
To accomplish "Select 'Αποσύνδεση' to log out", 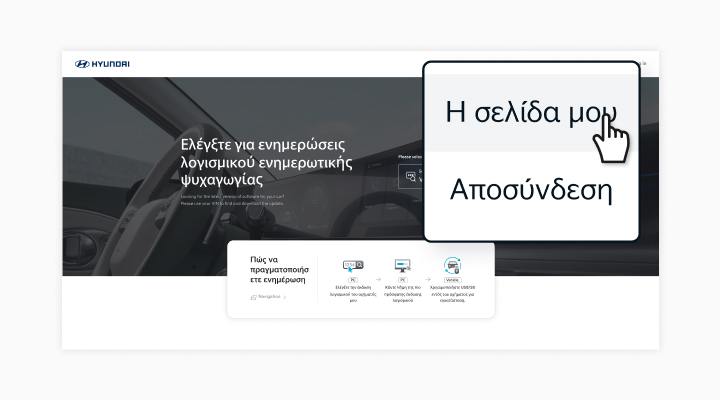I will (530, 188).
